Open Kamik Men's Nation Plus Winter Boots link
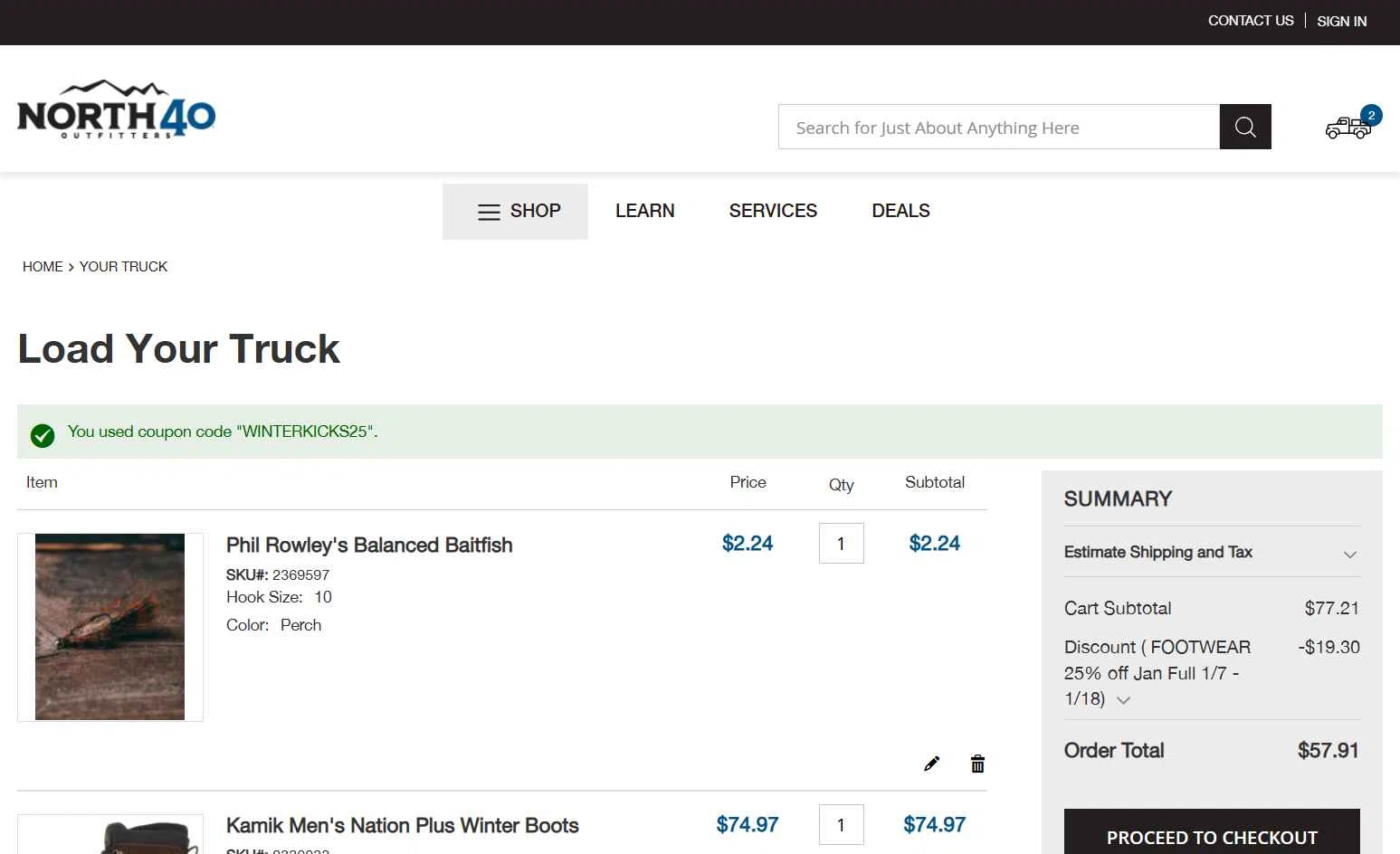 [402, 826]
